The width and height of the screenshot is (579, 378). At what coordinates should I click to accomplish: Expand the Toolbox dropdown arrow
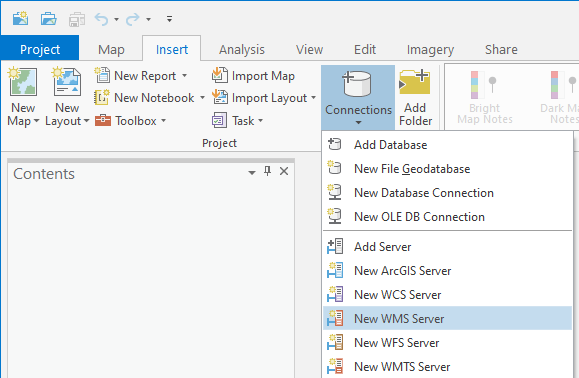163,121
